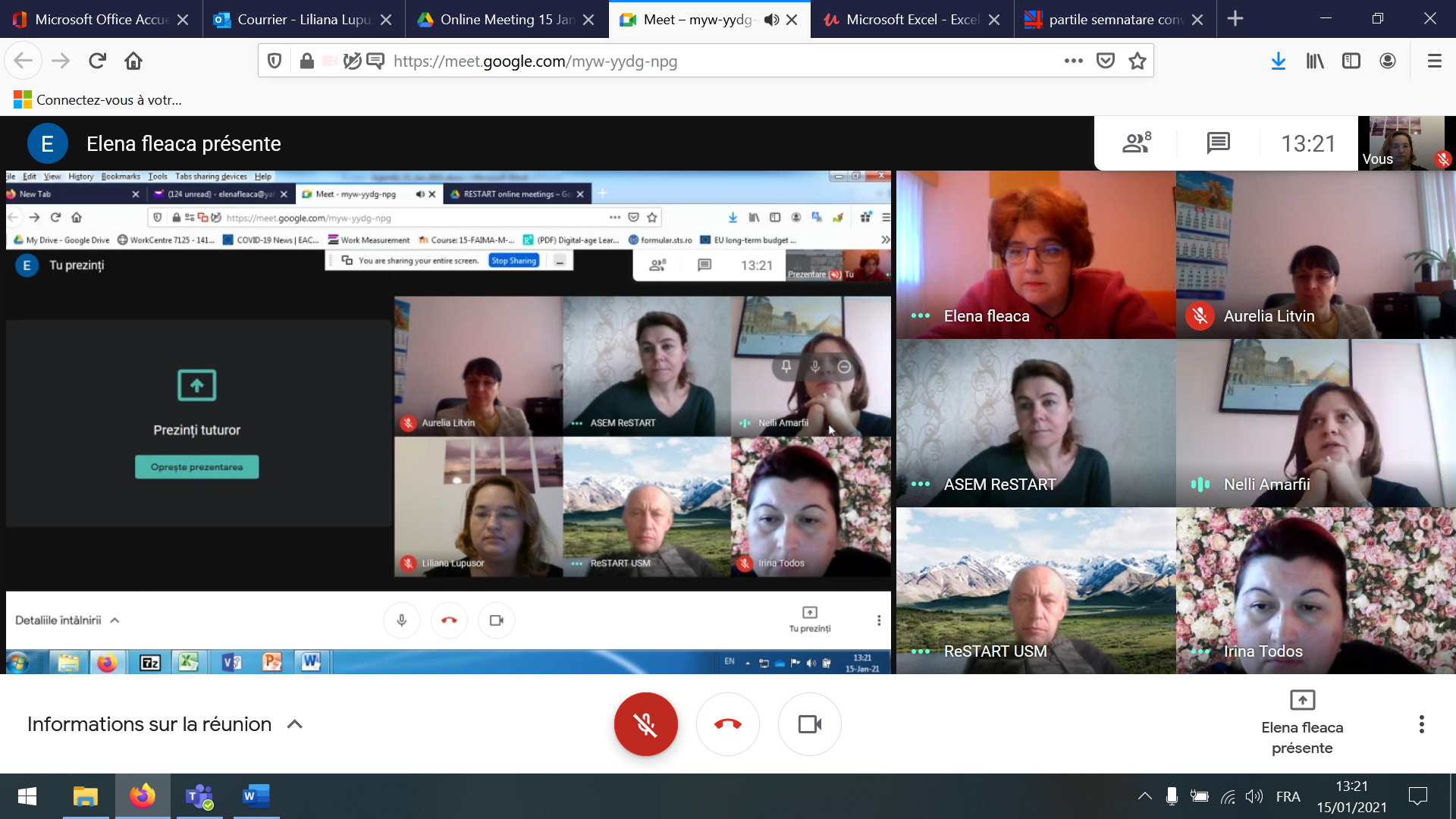Click your own Vous self-view thumbnail
The image size is (1456, 819).
(1406, 143)
